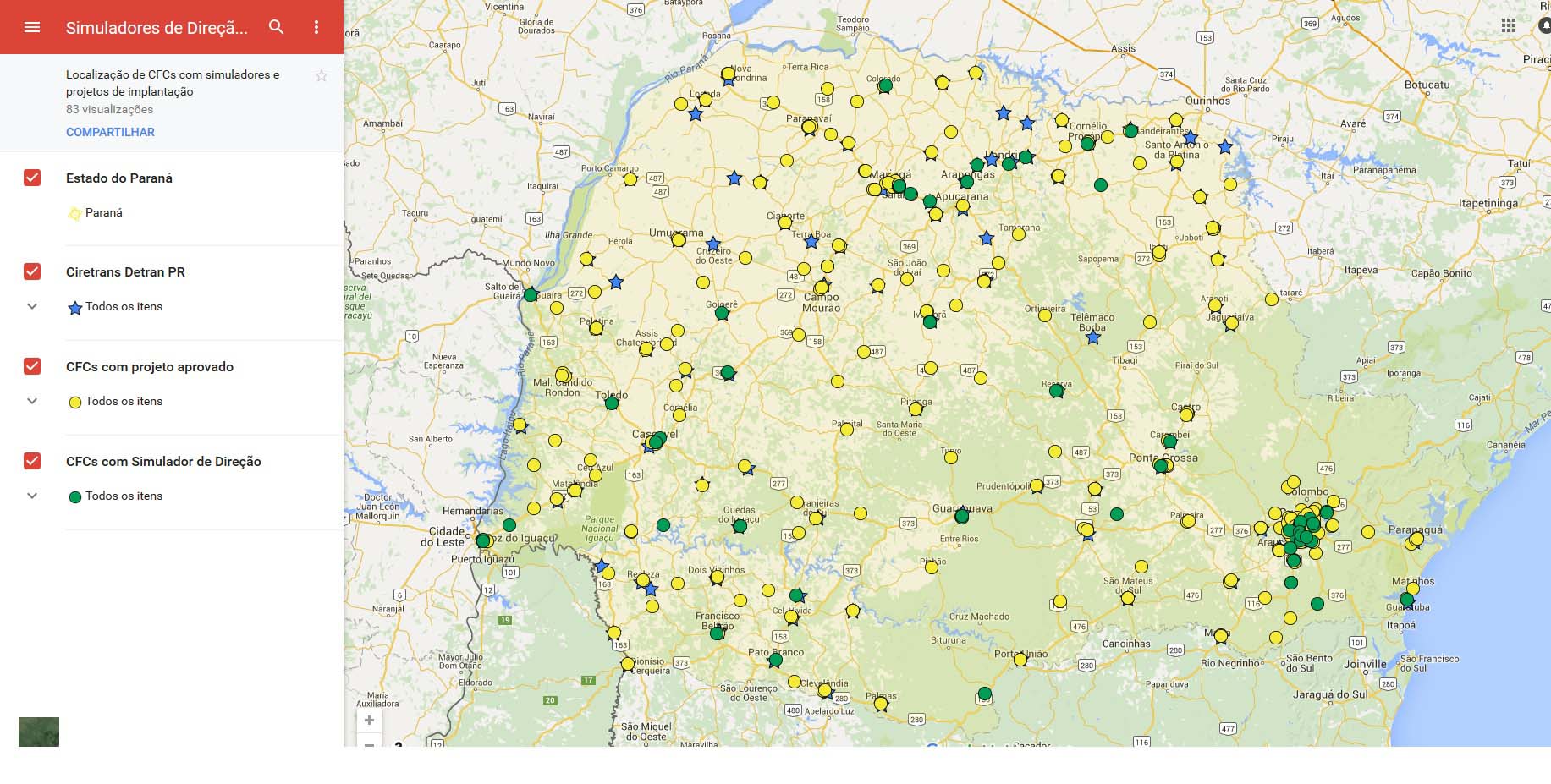Click the green circle legend swatch
This screenshot has width=1551, height=784.
point(74,497)
